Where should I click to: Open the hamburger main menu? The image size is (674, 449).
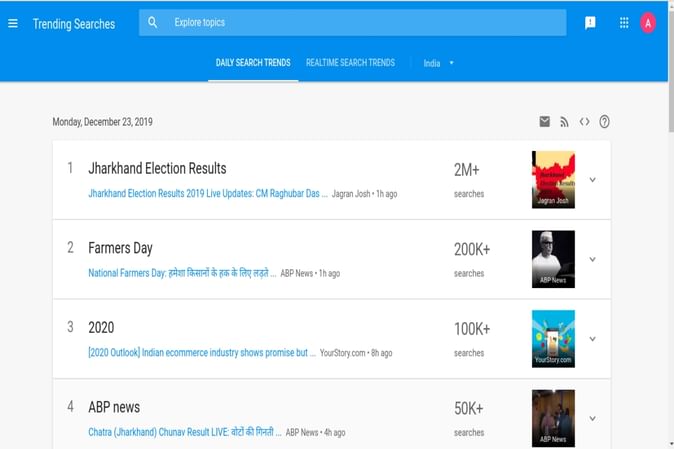tap(13, 23)
